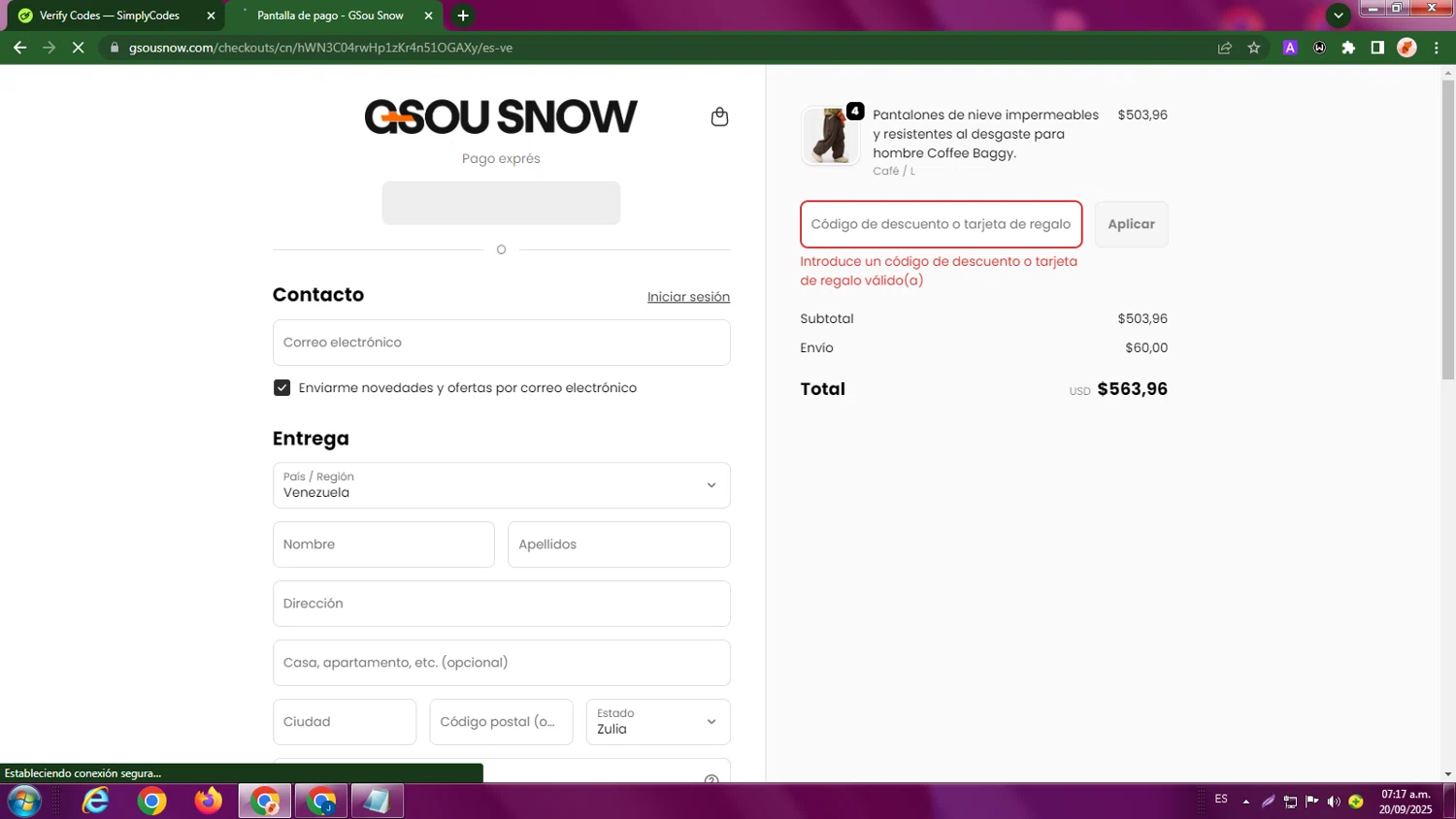Click the brown pants product thumbnail
1456x819 pixels.
(x=831, y=136)
